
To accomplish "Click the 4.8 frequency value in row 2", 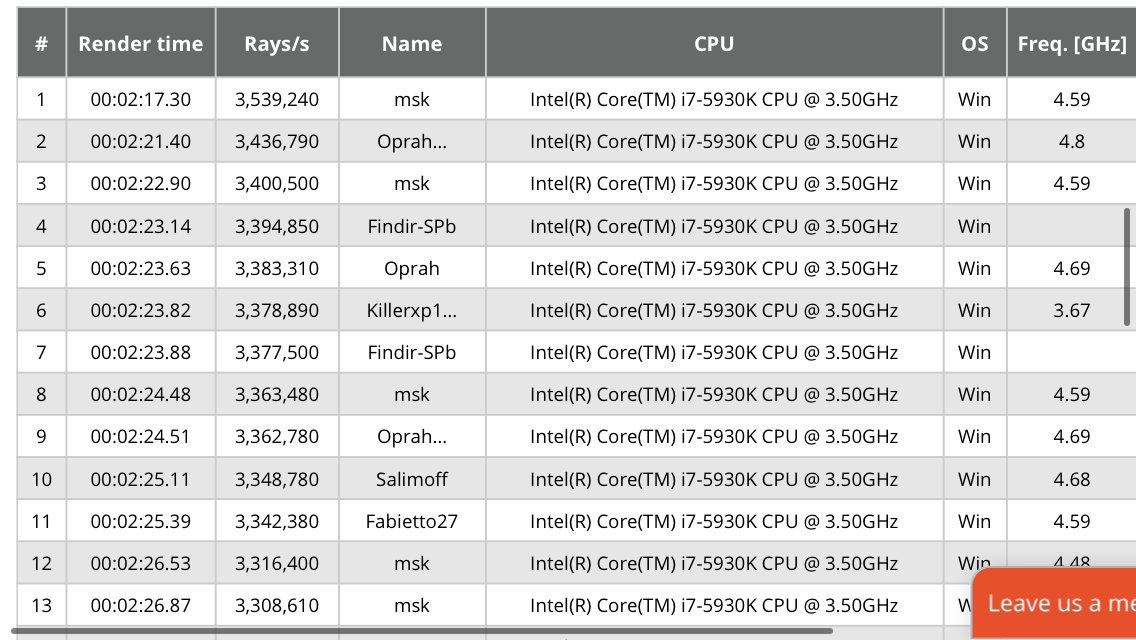I will point(1072,141).
